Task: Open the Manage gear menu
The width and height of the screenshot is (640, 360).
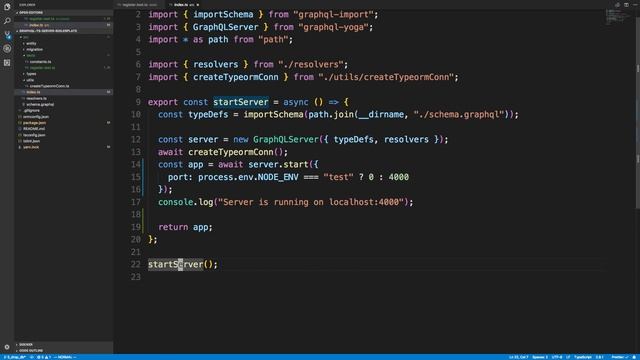Action: pyautogui.click(x=7, y=347)
